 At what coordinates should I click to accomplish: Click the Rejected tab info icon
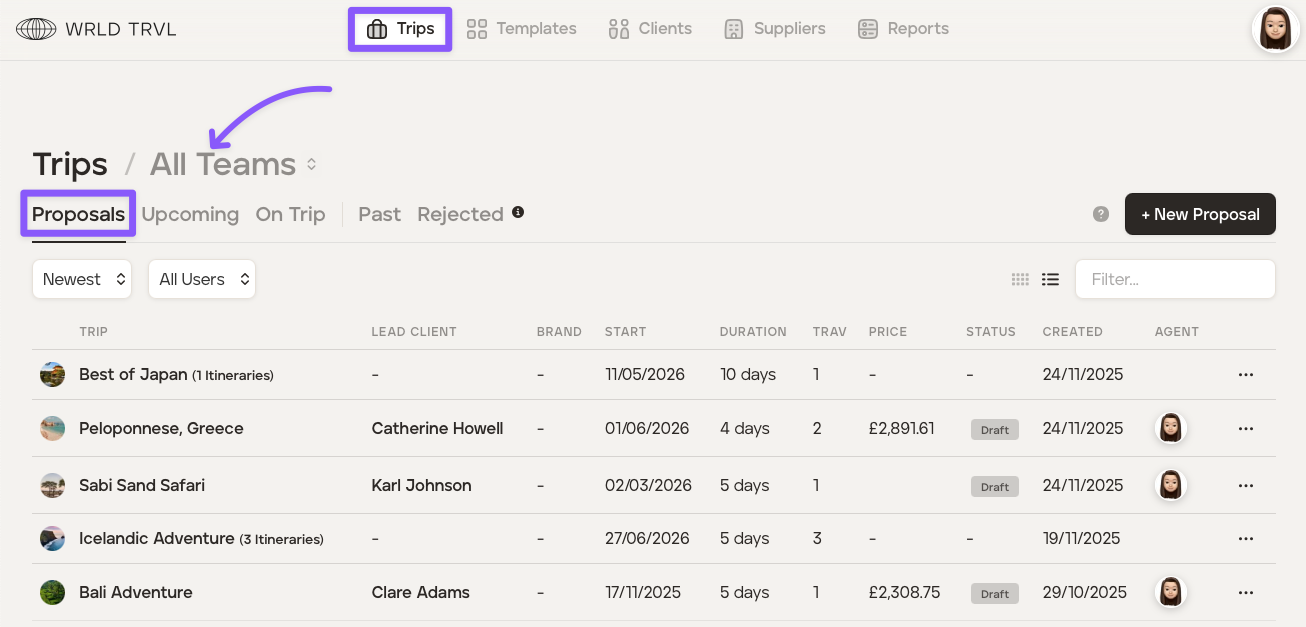[x=518, y=212]
